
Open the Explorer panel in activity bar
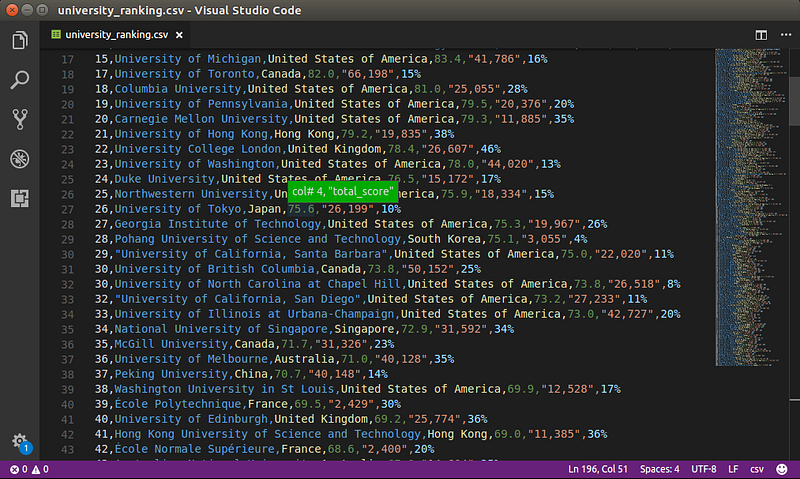click(19, 41)
